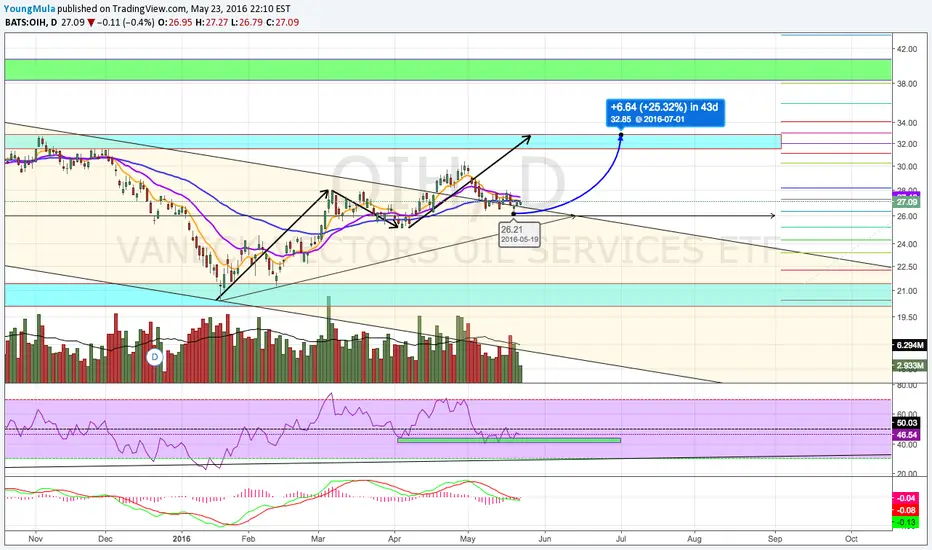
Task: Click the 22.50 price axis label
Action: tap(907, 266)
